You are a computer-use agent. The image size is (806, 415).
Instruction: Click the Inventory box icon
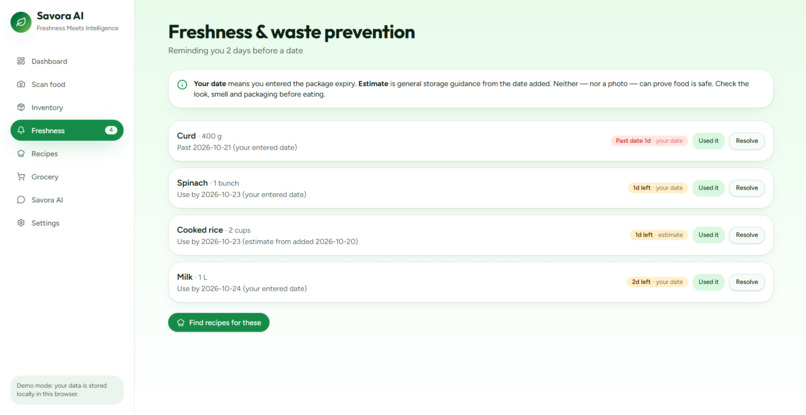[x=21, y=107]
